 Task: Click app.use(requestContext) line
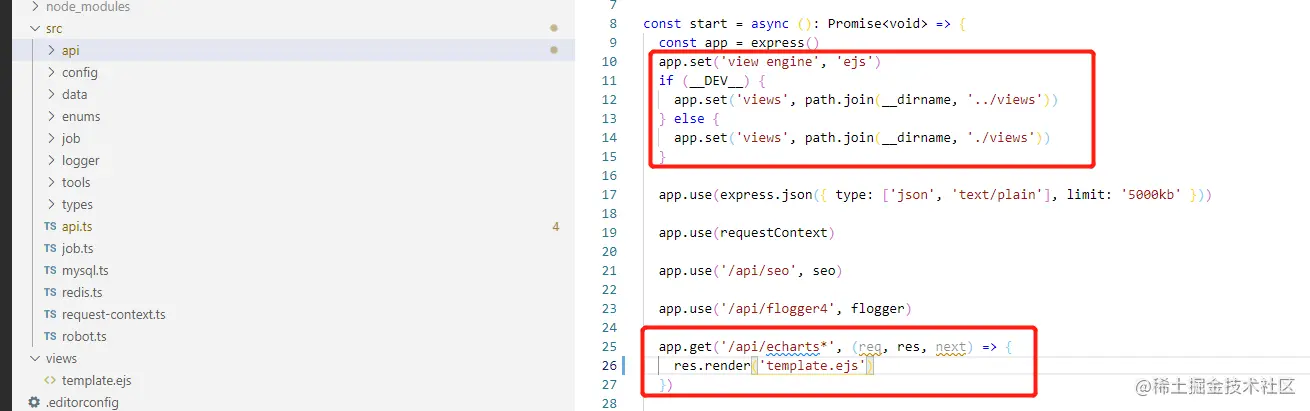pyautogui.click(x=747, y=233)
